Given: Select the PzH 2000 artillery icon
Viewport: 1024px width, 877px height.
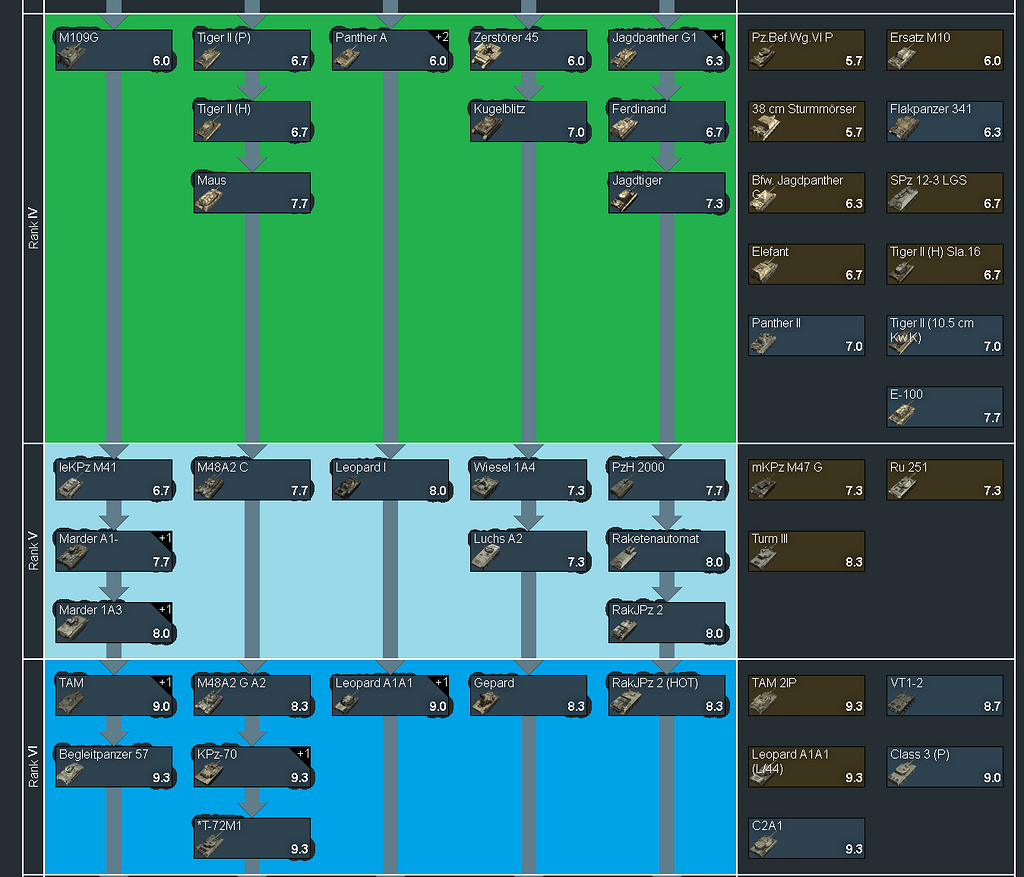Looking at the screenshot, I should [x=668, y=479].
